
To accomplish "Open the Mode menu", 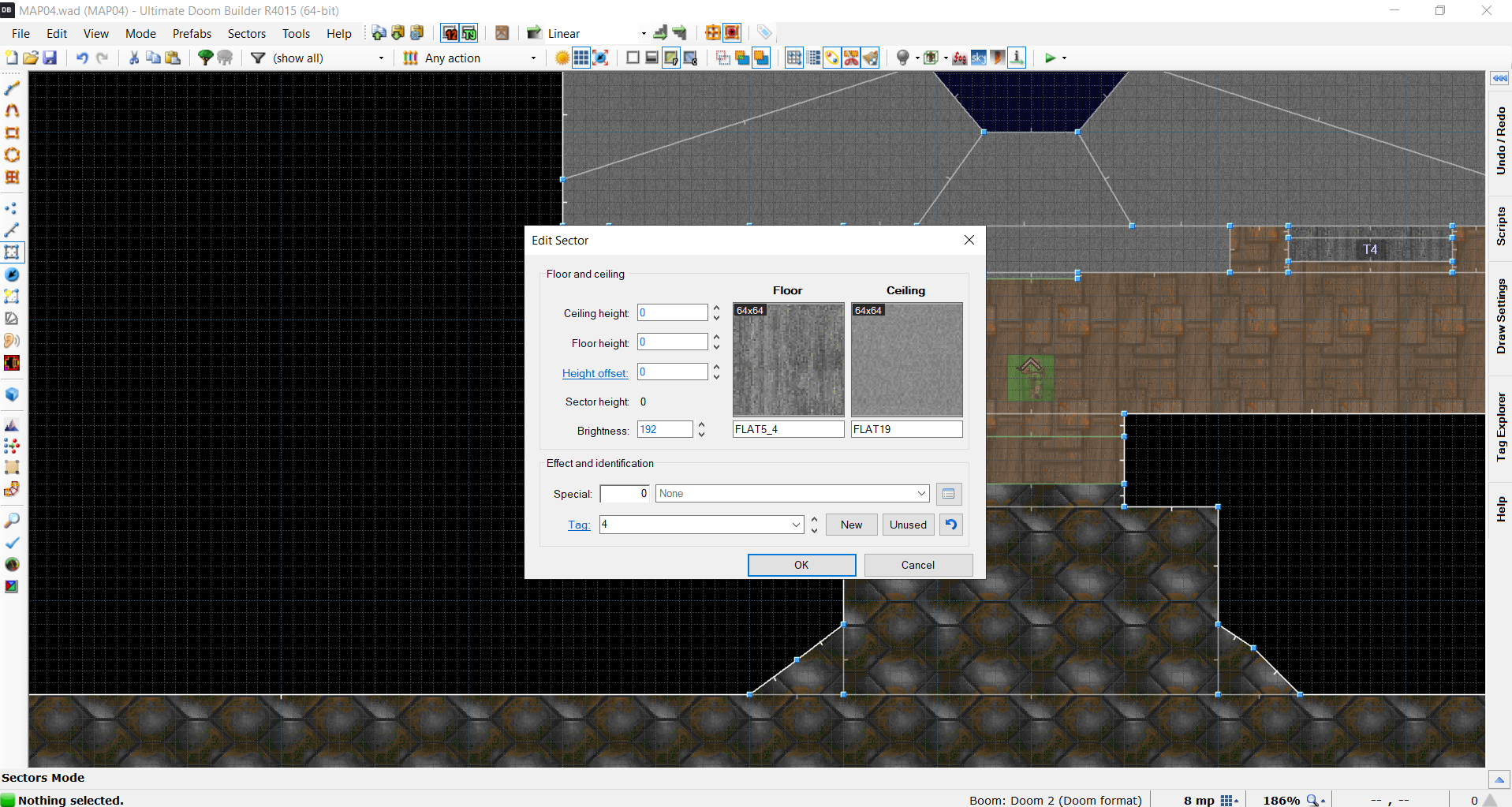I will tap(140, 33).
